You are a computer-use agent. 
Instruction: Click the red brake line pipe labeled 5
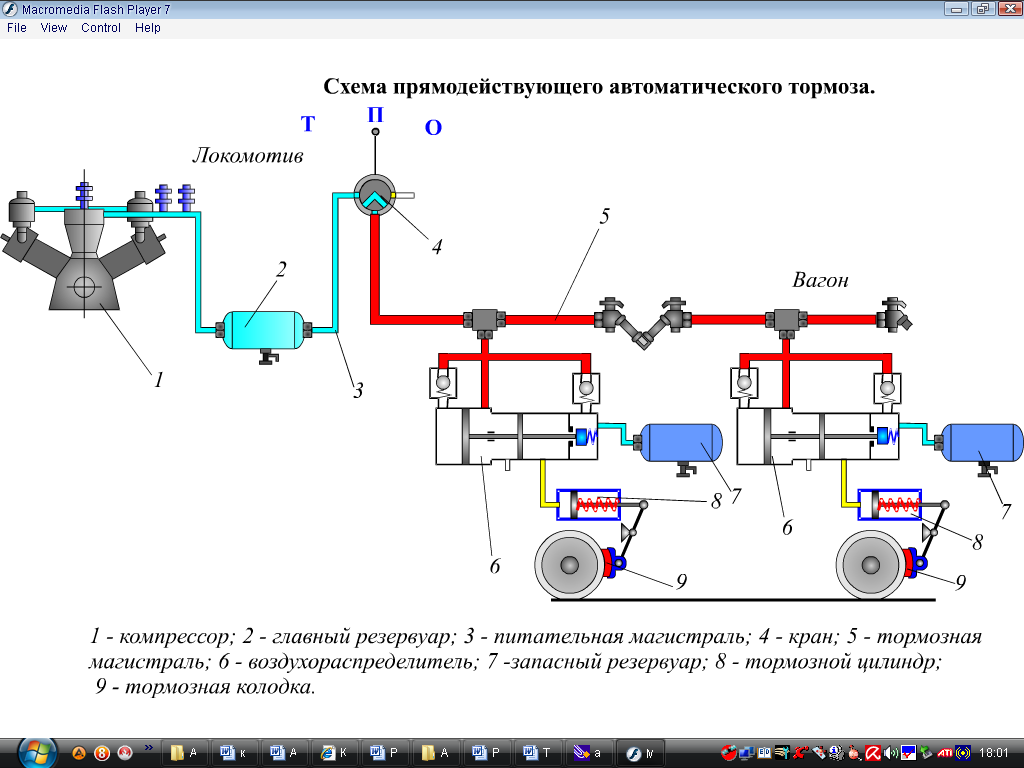tap(550, 320)
